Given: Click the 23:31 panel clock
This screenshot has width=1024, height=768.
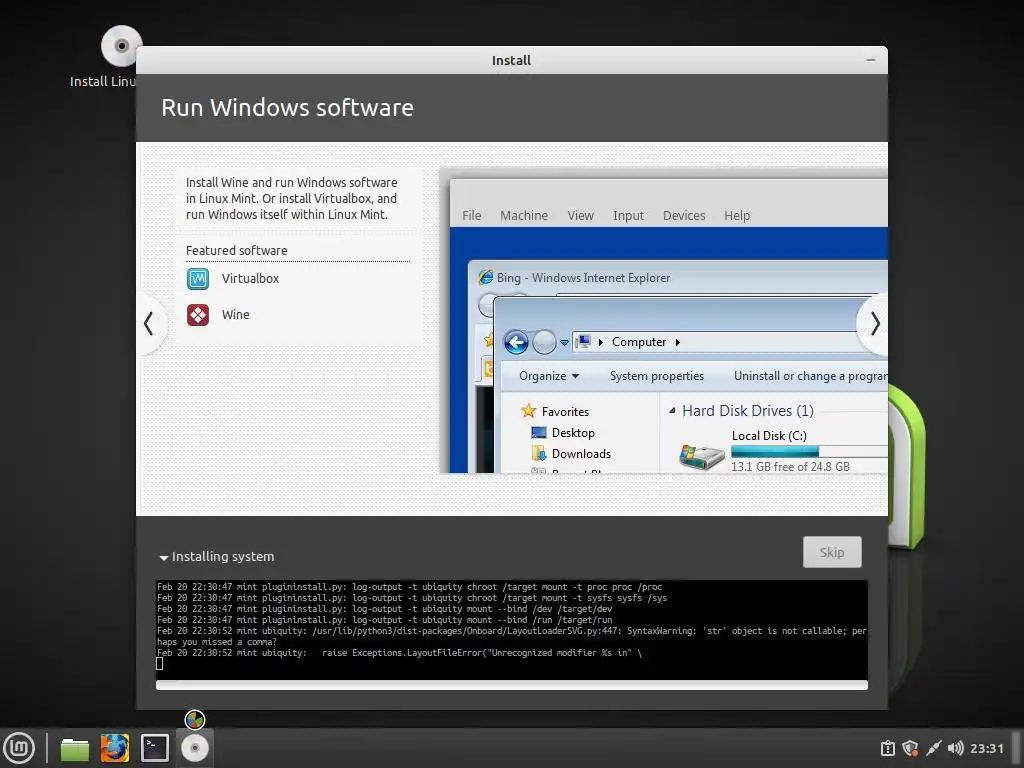Looking at the screenshot, I should (x=986, y=748).
